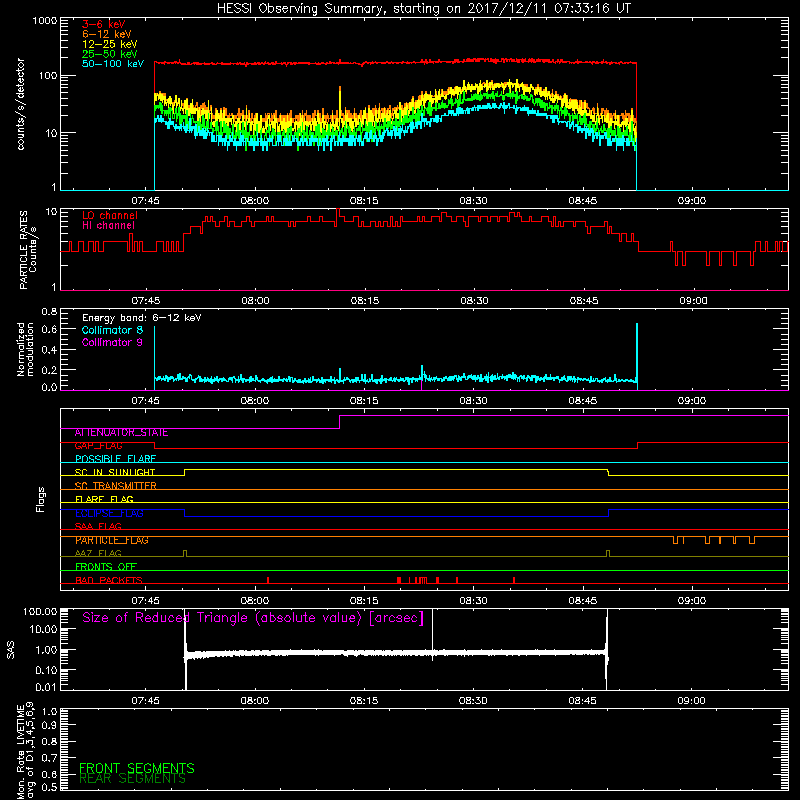
Task: Click the Energy band: 6-12 keV label
Action: (142, 318)
